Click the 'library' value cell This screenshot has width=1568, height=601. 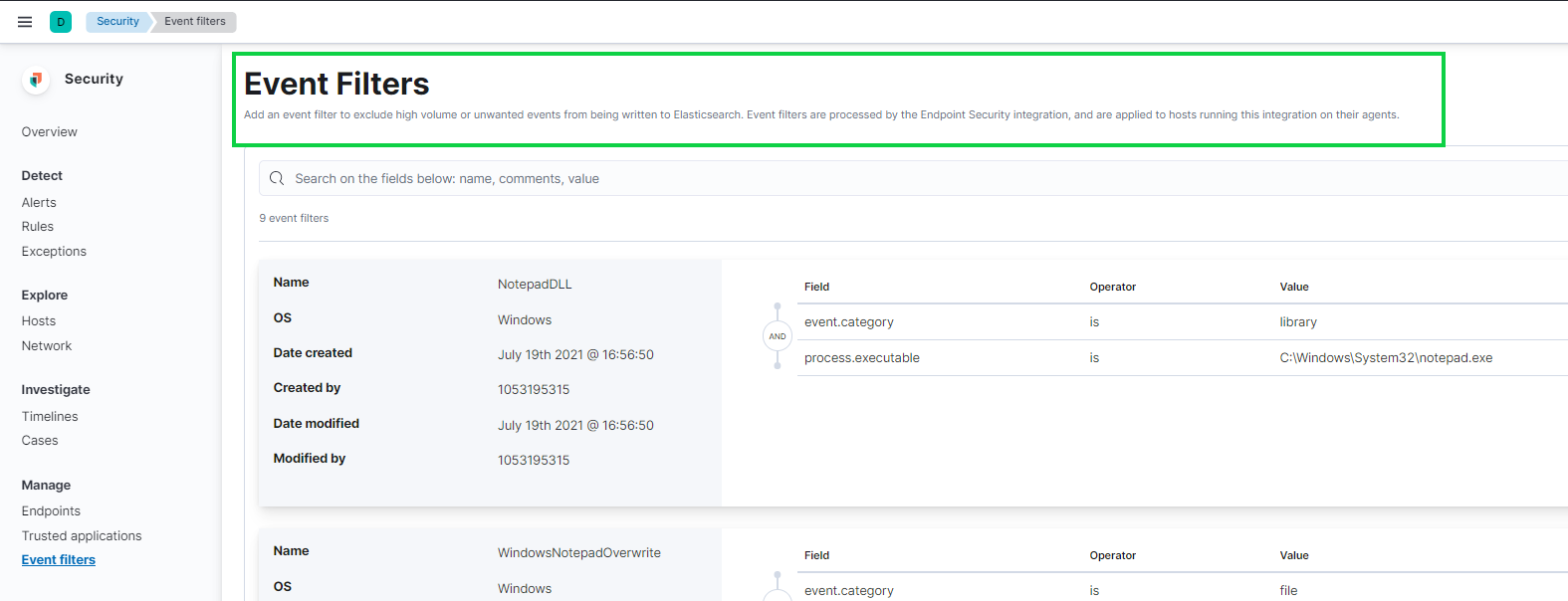pyautogui.click(x=1298, y=321)
